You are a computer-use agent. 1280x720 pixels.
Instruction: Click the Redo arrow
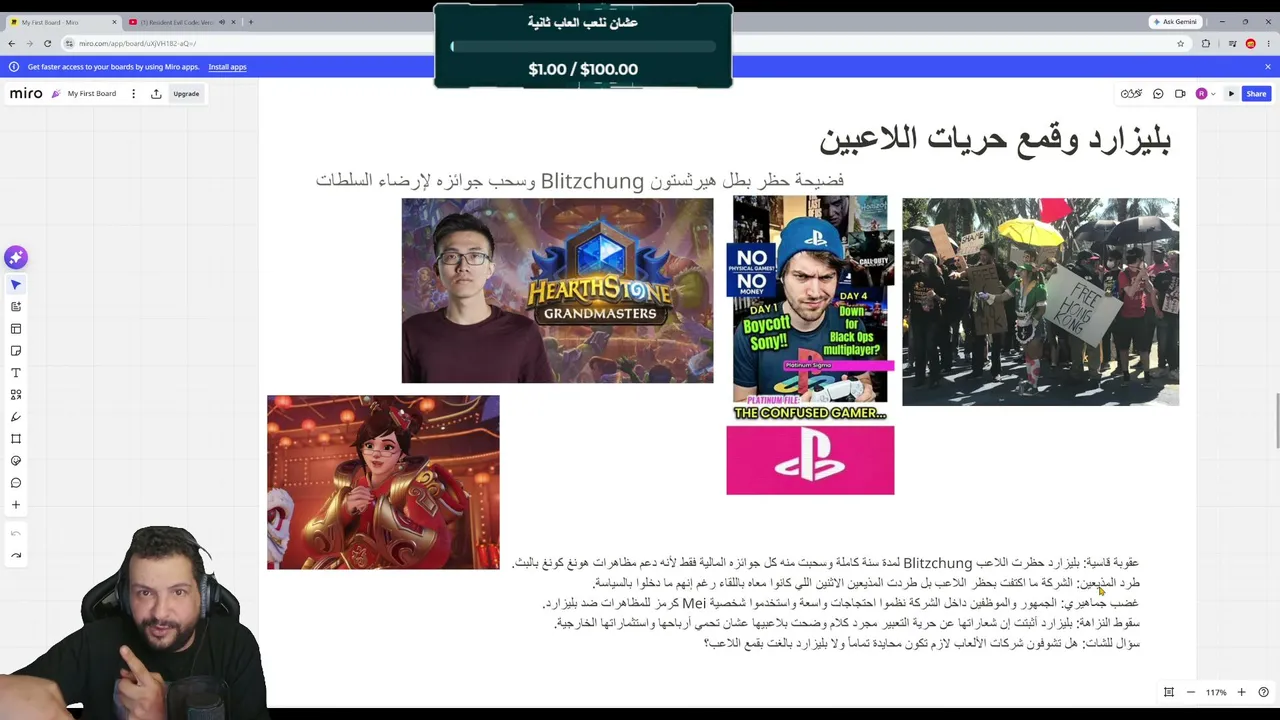click(x=15, y=556)
